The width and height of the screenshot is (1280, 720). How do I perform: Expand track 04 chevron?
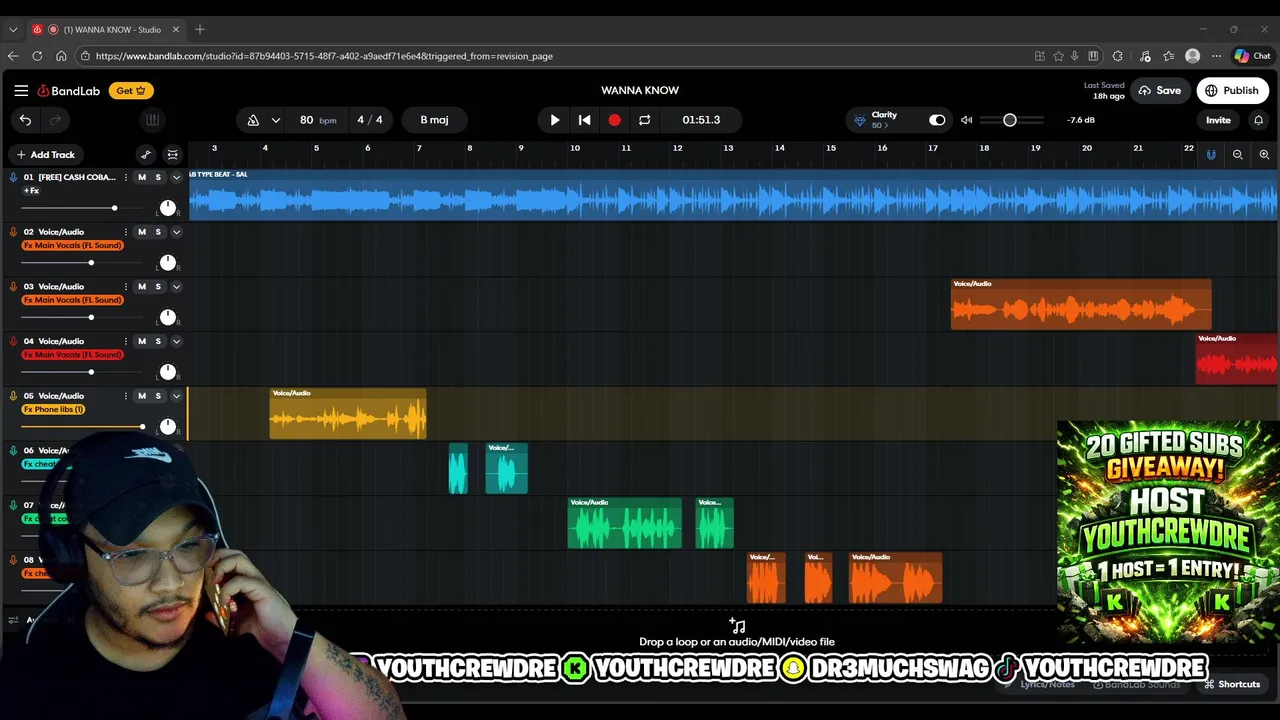click(x=176, y=341)
